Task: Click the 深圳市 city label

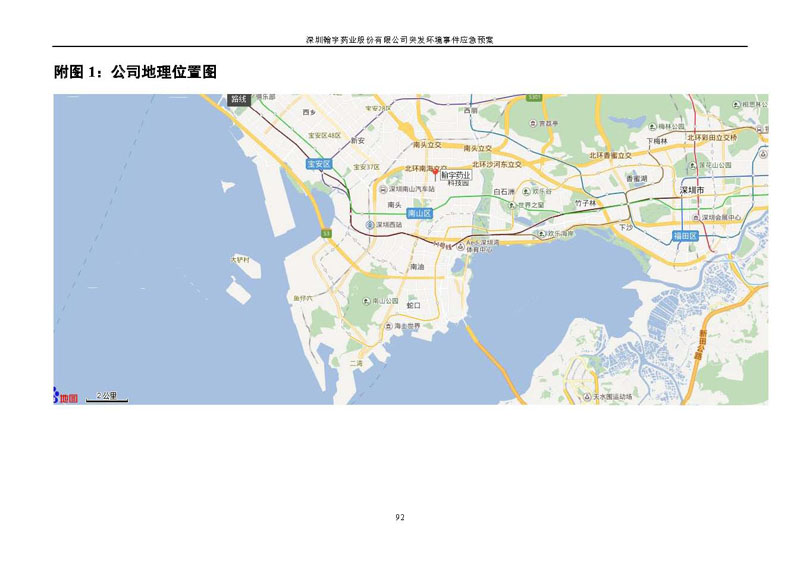Action: tap(692, 189)
